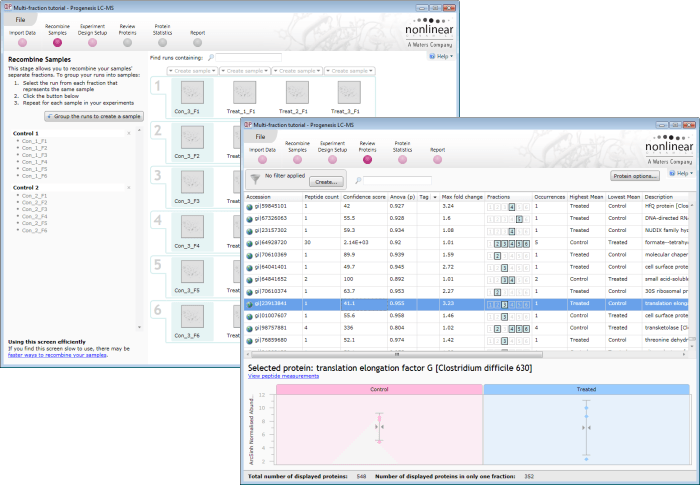700x485 pixels.
Task: Select Con_3_F6 run thumbnail
Action: 192,316
